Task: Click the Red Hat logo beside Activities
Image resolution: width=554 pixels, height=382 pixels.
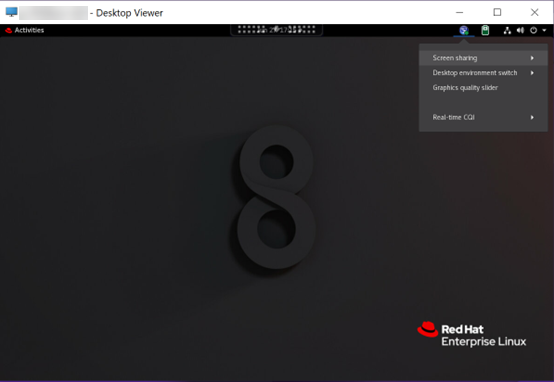Action: (x=8, y=30)
